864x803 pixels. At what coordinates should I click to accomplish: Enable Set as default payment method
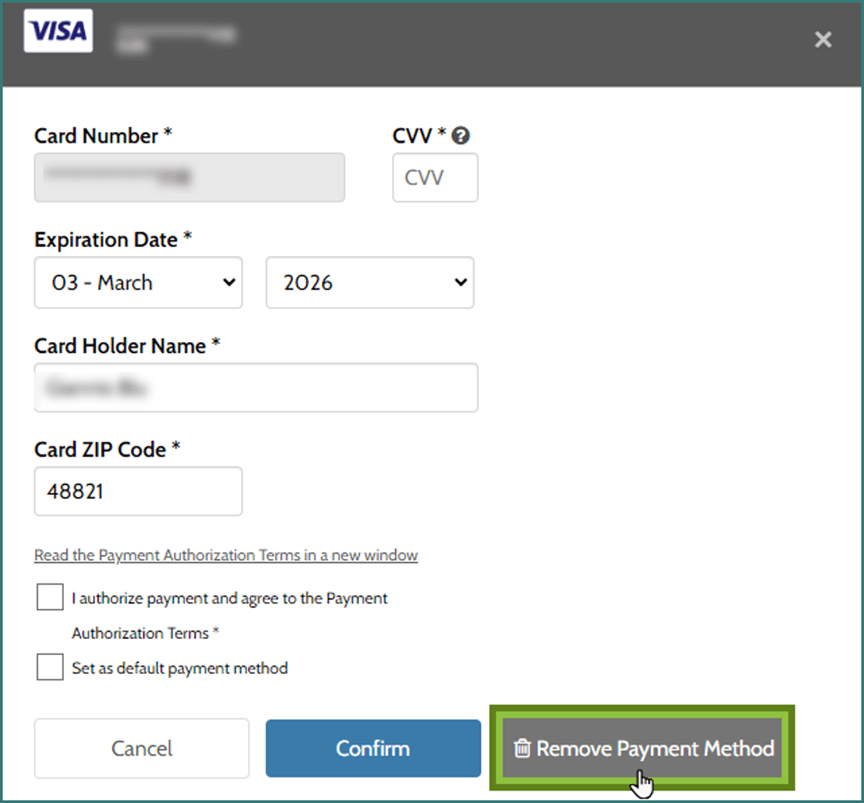(49, 666)
